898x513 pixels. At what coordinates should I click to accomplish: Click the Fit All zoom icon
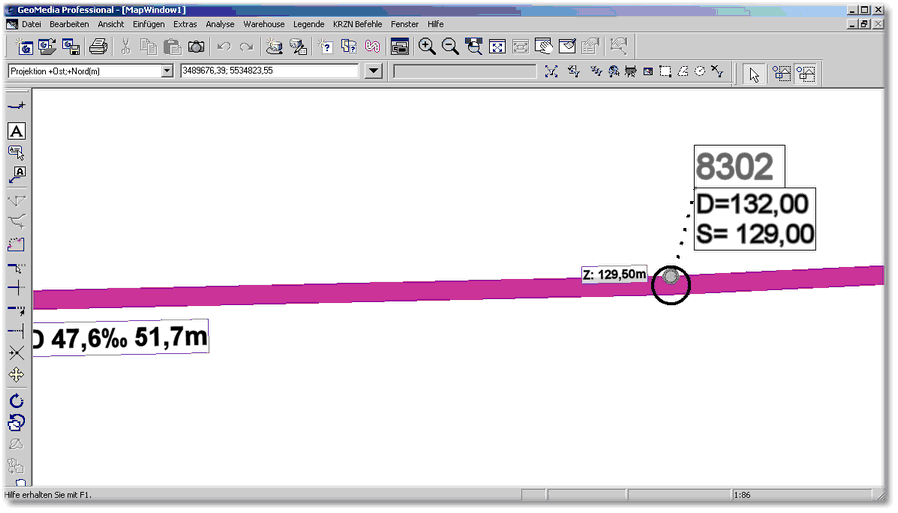pos(497,46)
